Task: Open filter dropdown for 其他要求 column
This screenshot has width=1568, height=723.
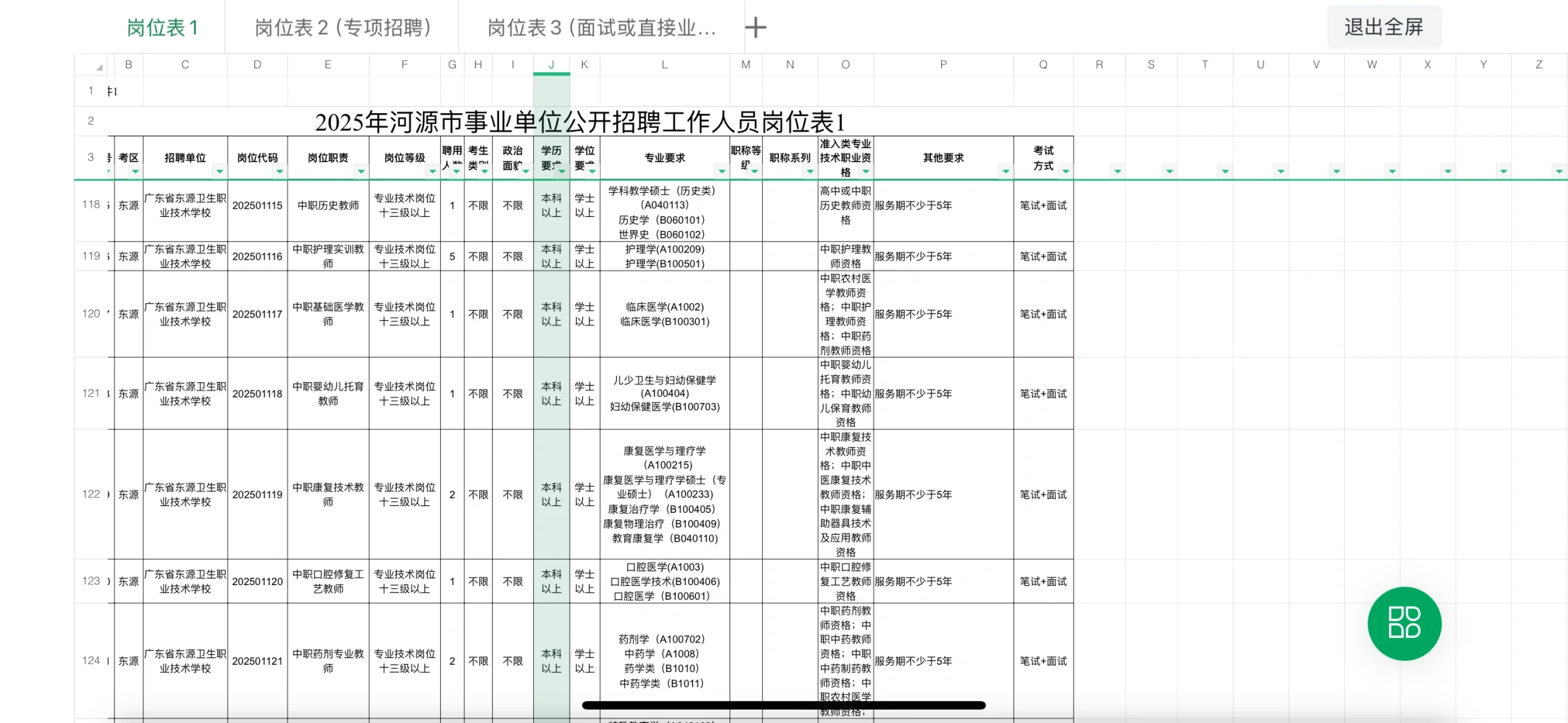Action: click(x=1005, y=171)
